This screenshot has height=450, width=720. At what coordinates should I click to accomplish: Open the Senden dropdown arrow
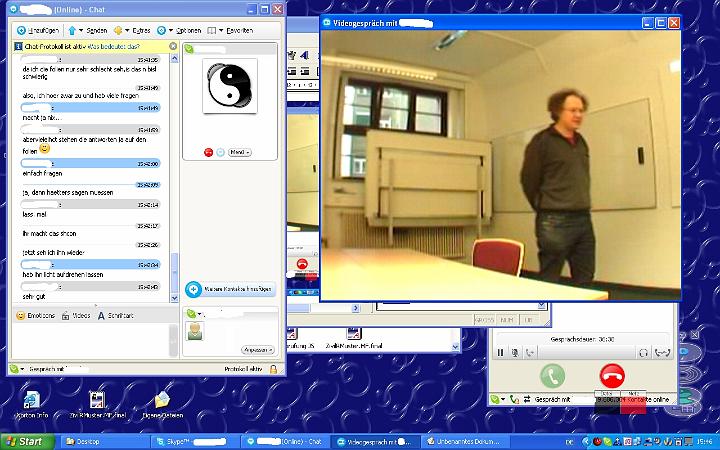coord(81,31)
